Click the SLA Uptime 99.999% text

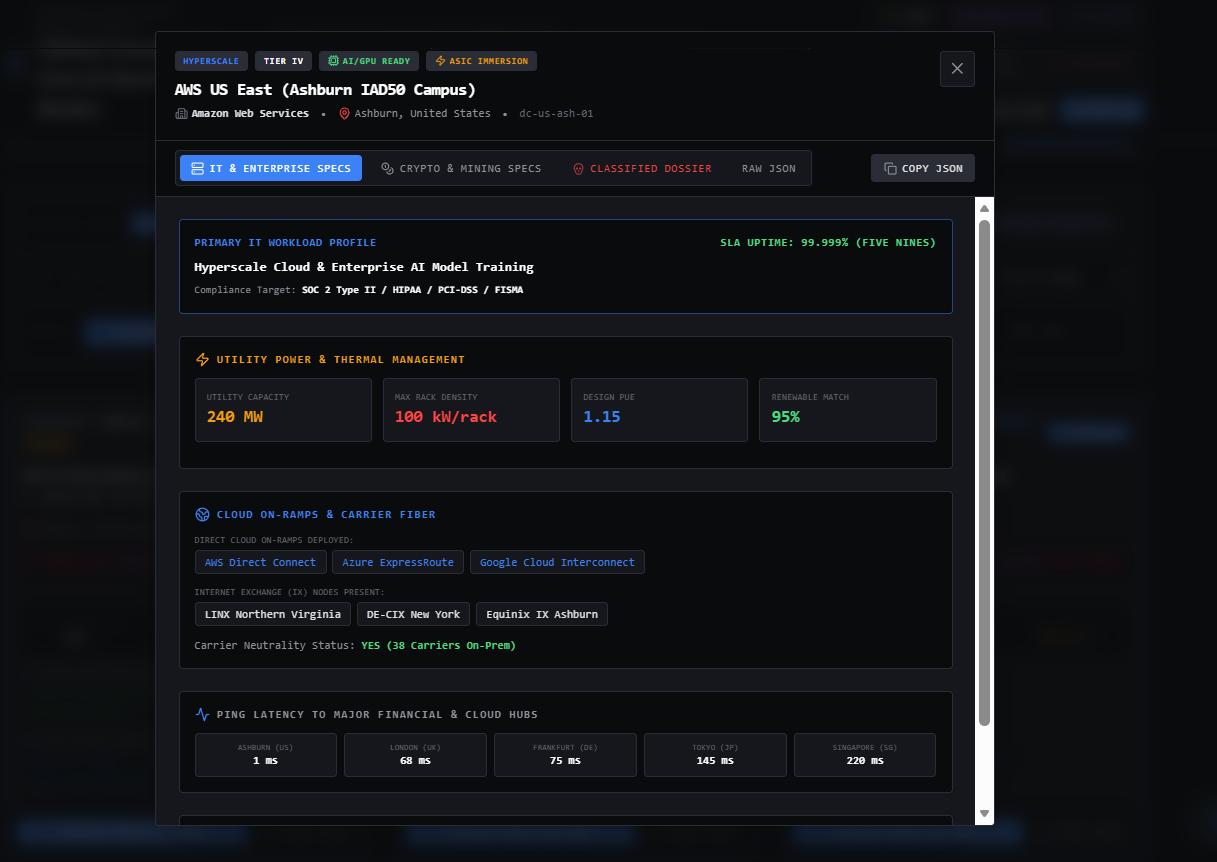click(828, 243)
